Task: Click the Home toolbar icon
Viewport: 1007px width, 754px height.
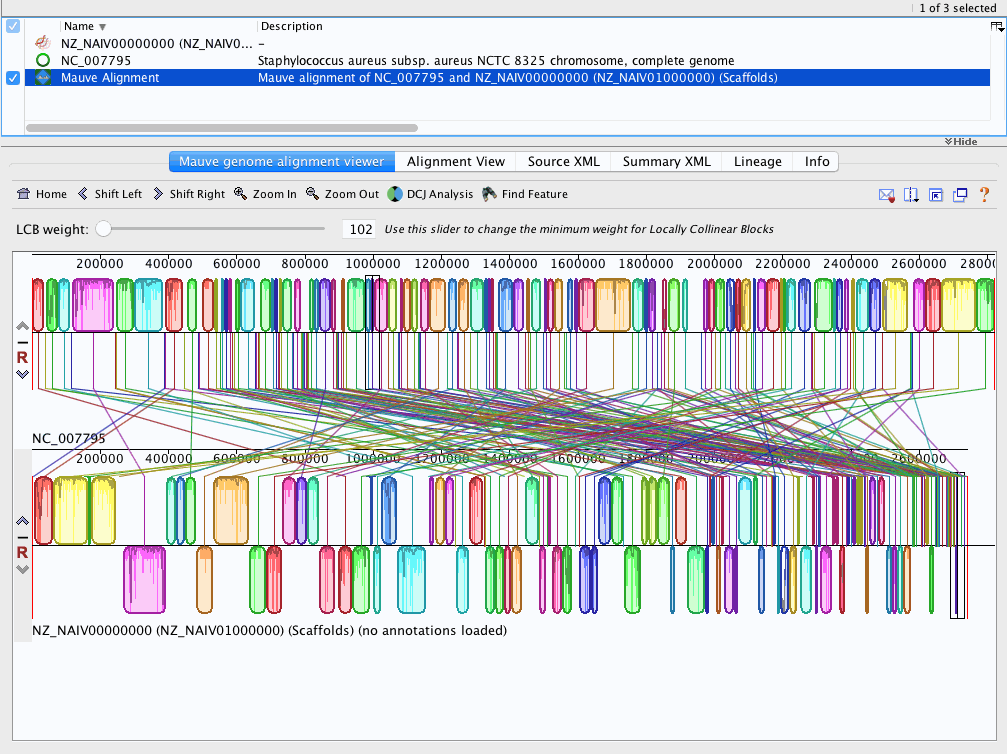Action: (x=24, y=194)
